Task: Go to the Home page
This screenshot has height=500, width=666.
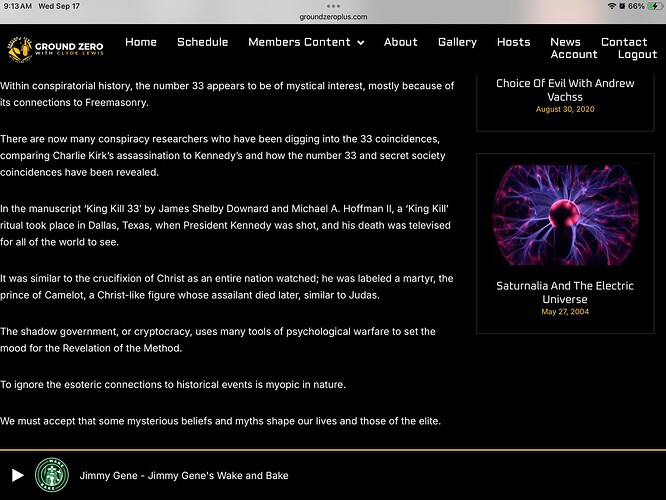Action: [x=141, y=42]
